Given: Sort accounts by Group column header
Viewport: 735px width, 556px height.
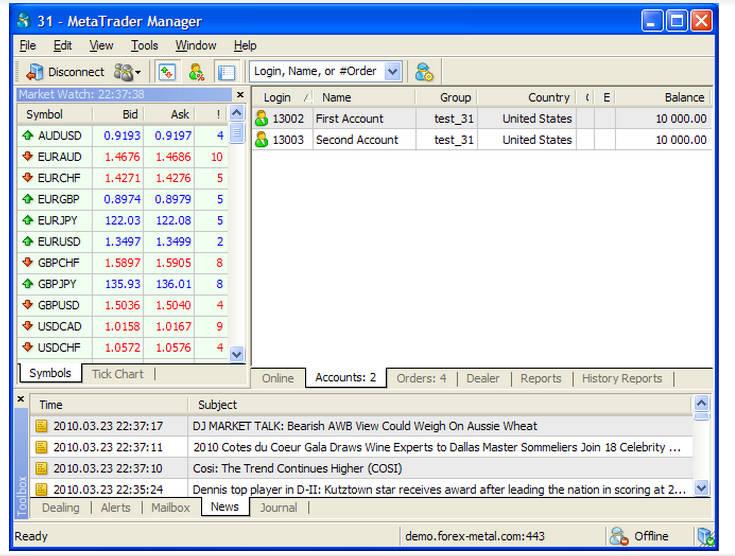Looking at the screenshot, I should (446, 98).
